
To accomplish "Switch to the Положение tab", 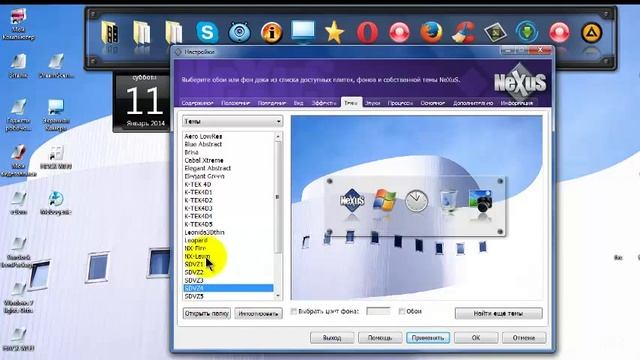I will (235, 103).
